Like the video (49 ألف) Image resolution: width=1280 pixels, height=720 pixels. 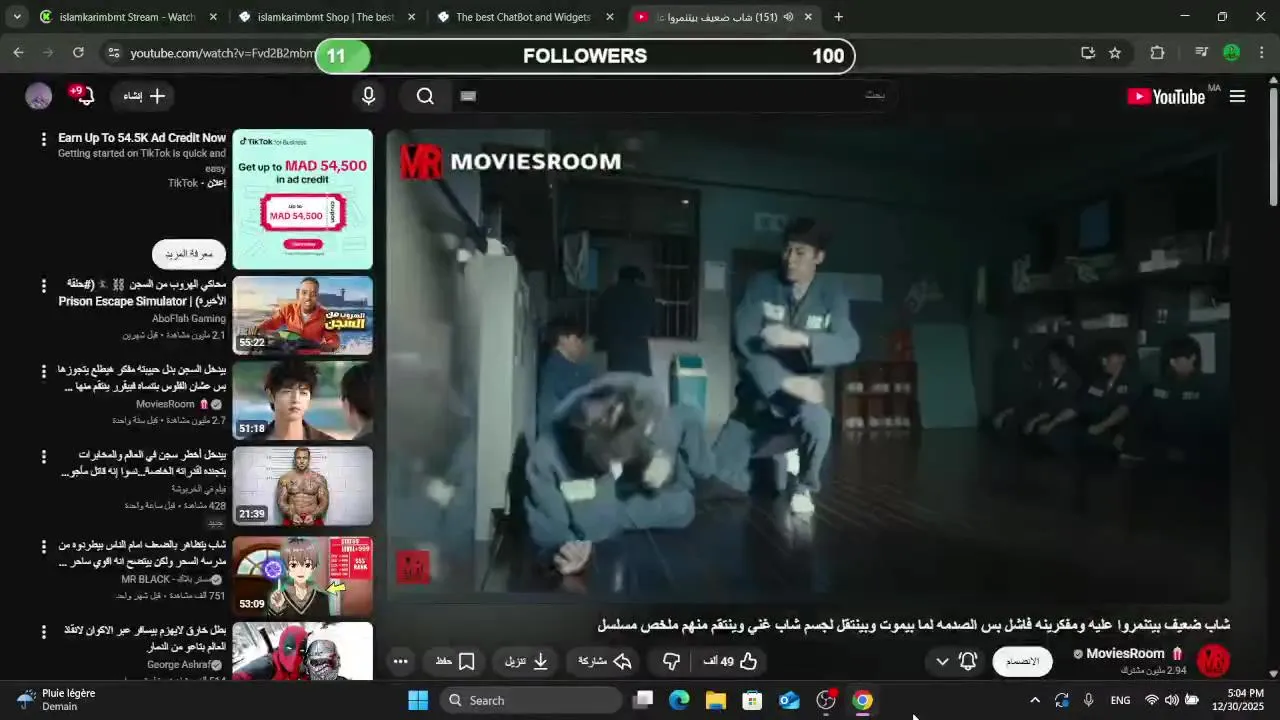(x=730, y=661)
